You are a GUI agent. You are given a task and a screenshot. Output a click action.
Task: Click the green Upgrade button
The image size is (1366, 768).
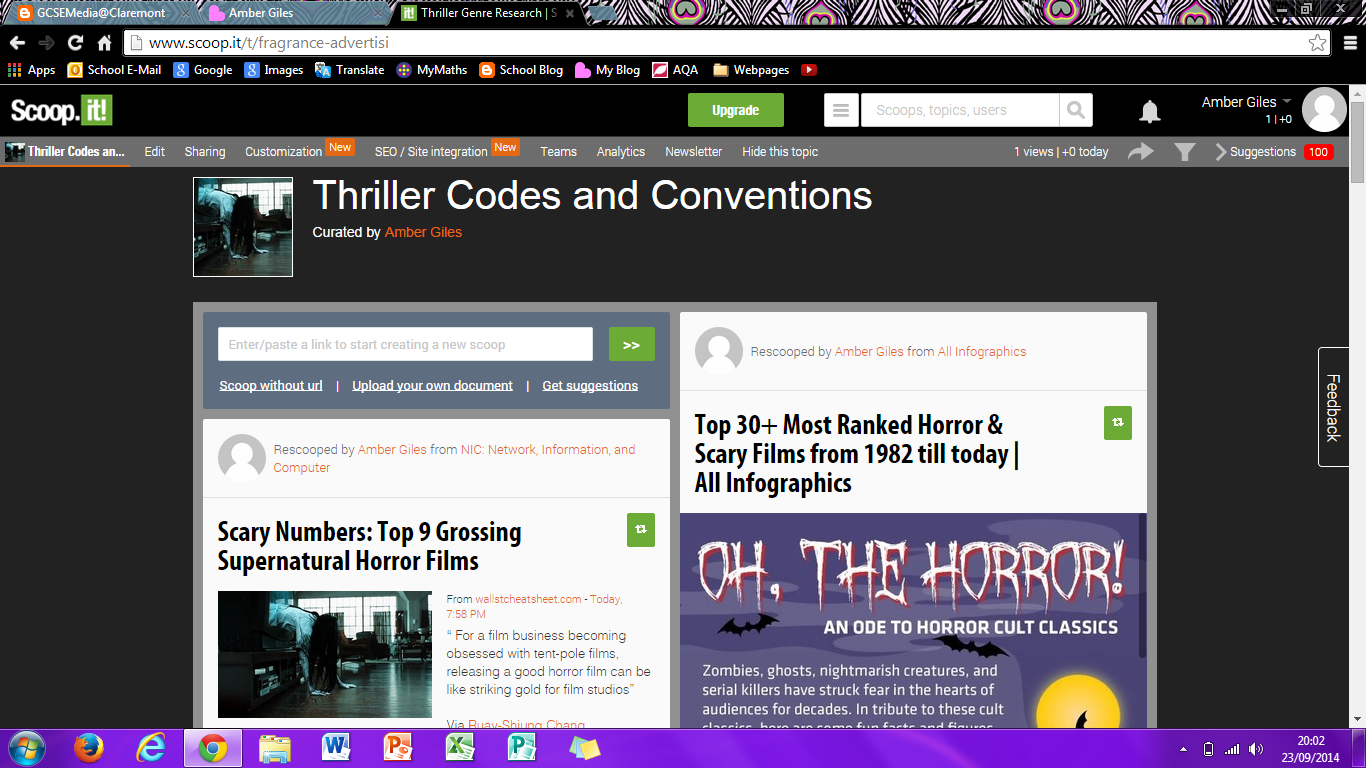coord(736,110)
